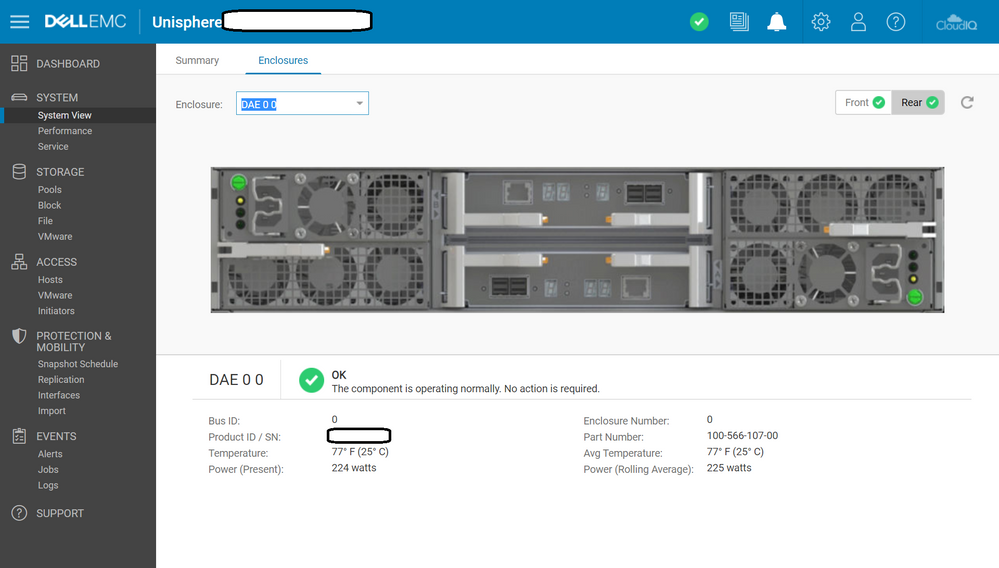Open the Dashboard page

point(68,64)
